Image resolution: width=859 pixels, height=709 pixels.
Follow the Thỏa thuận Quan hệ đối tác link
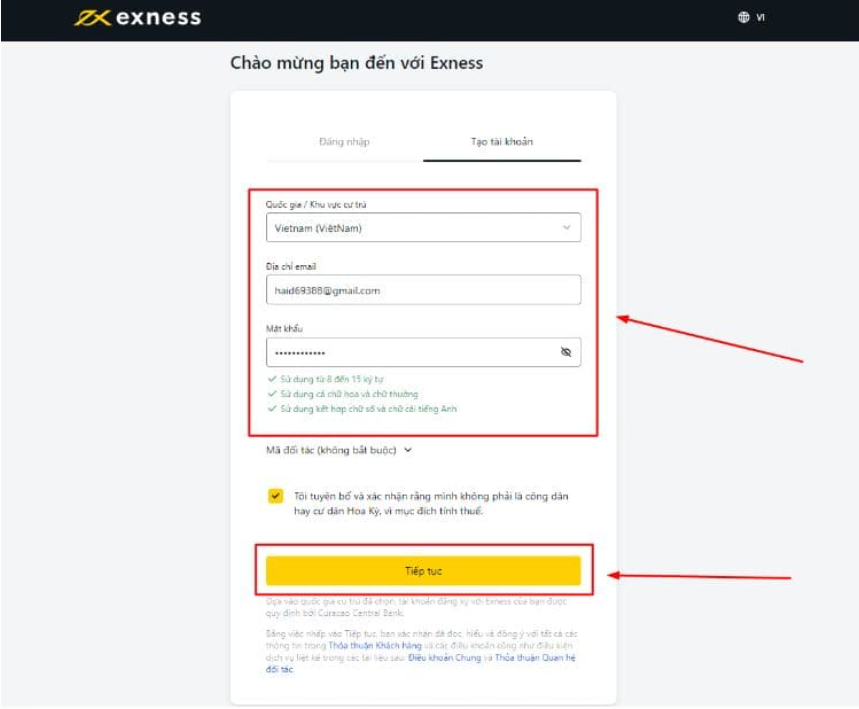tap(531, 658)
